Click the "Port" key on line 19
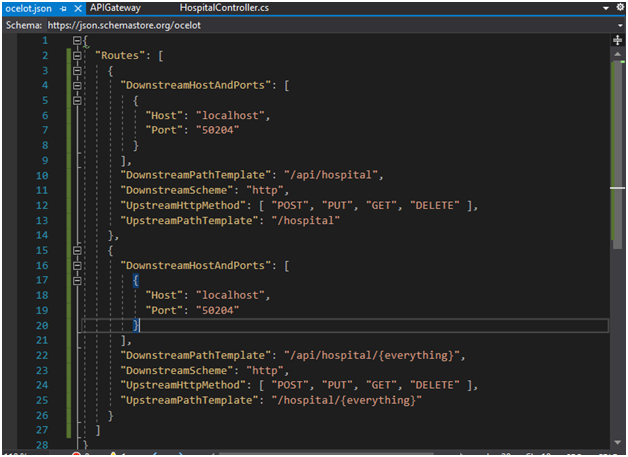The height and width of the screenshot is (457, 628). [164, 310]
